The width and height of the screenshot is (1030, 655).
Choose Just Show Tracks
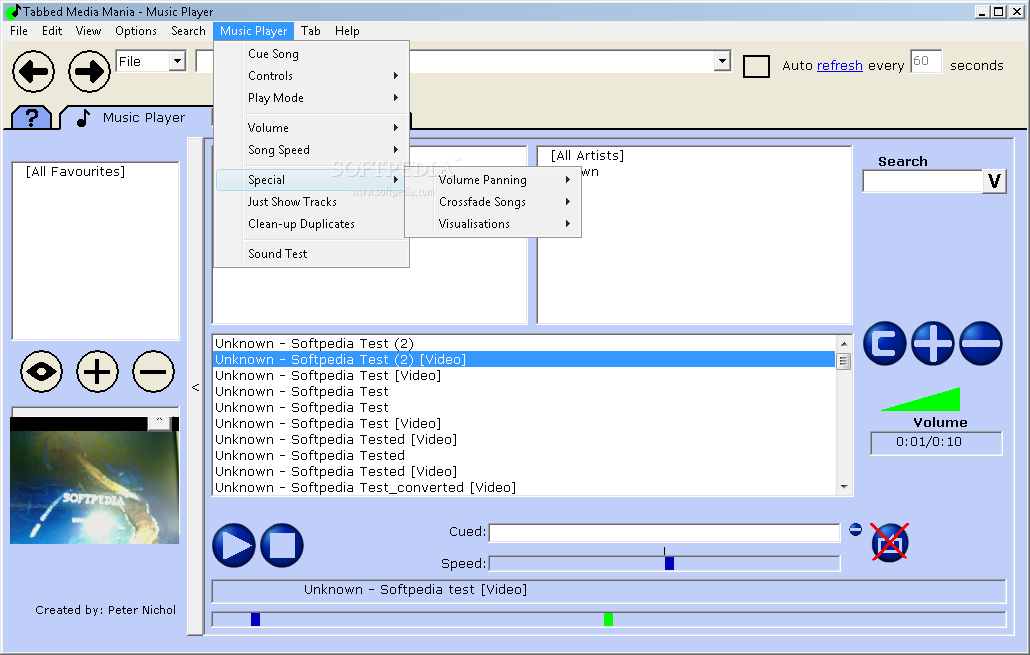tap(312, 202)
